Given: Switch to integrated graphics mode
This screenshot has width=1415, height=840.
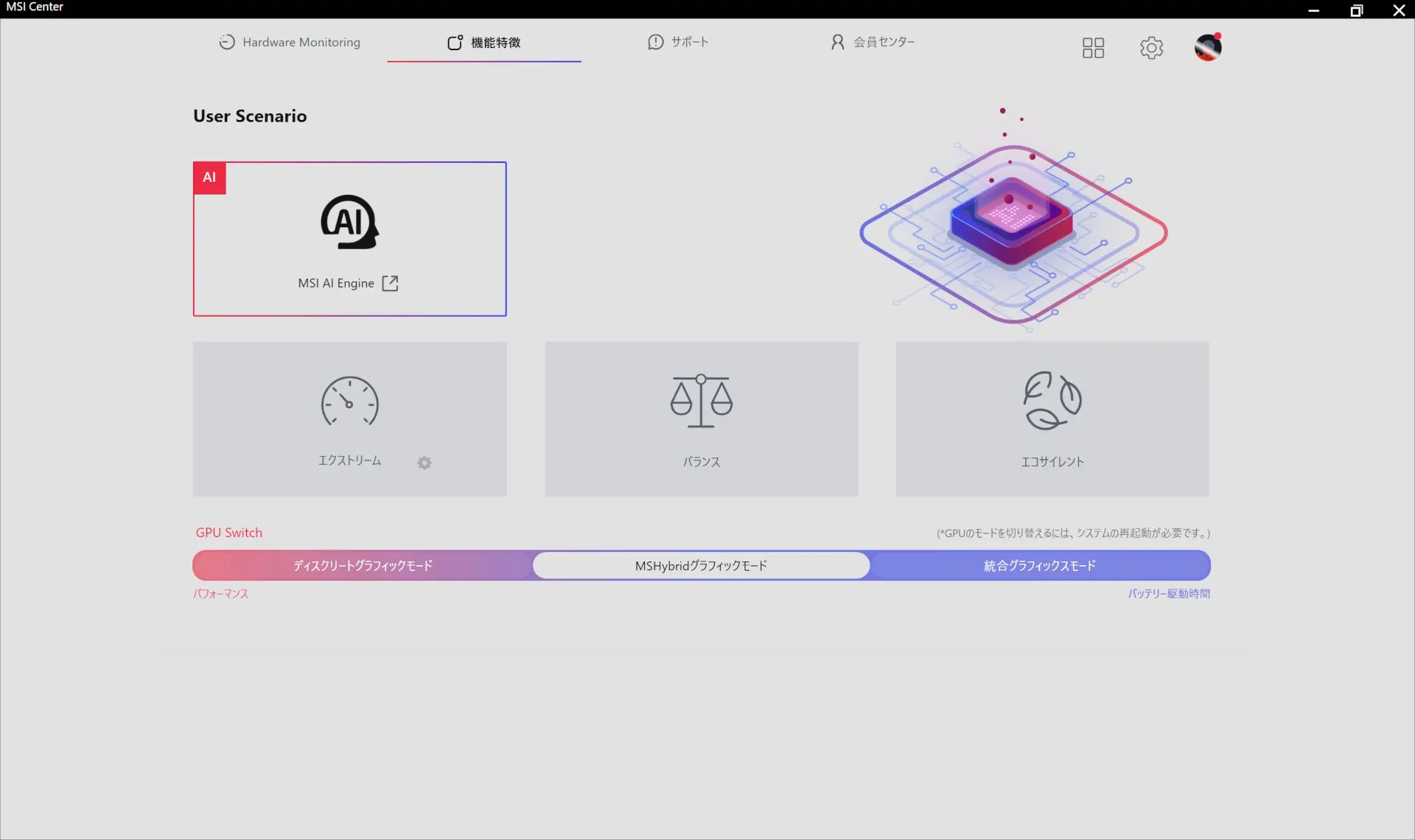Looking at the screenshot, I should (1039, 566).
